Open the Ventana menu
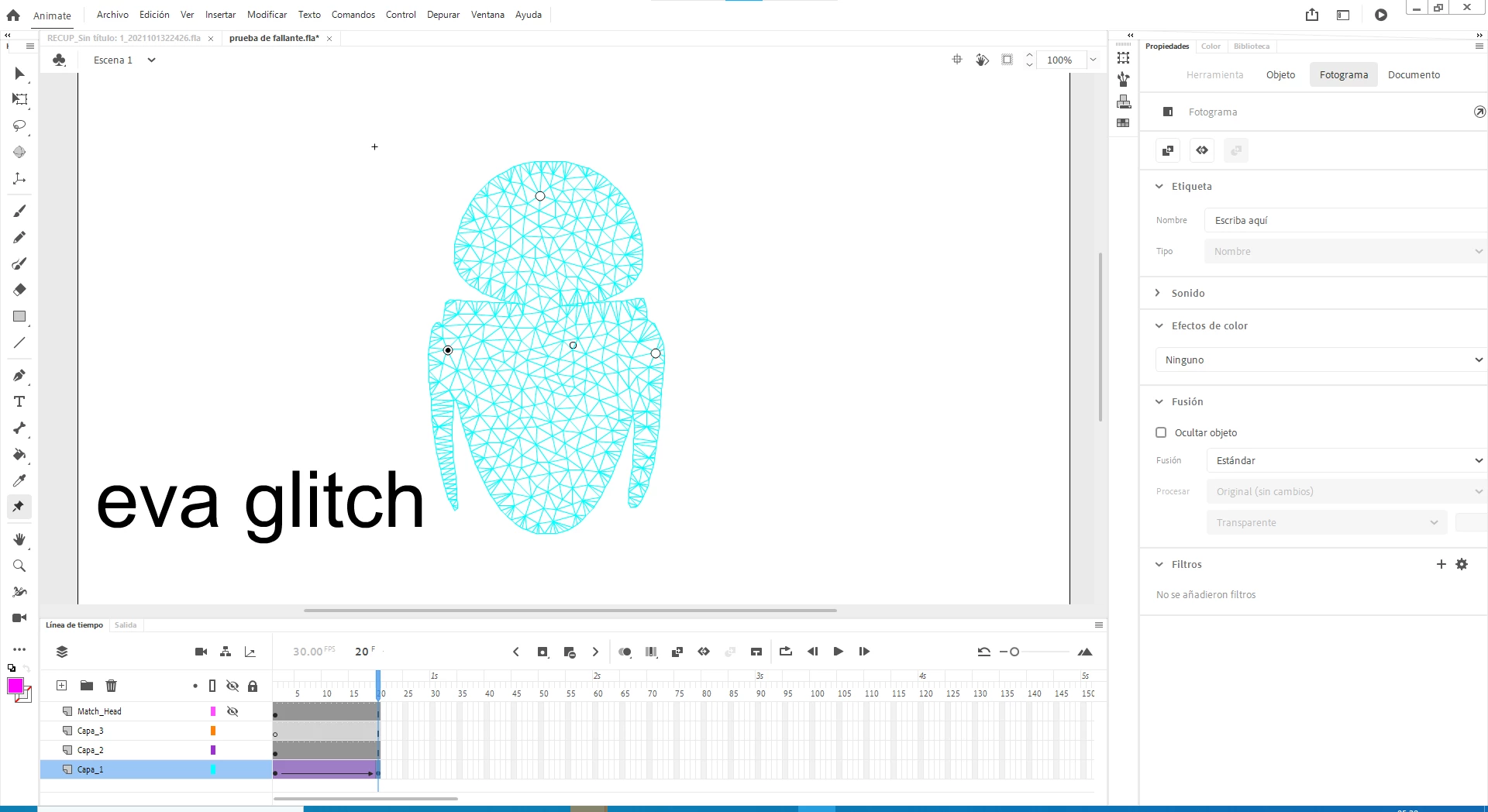Image resolution: width=1488 pixels, height=812 pixels. tap(487, 15)
